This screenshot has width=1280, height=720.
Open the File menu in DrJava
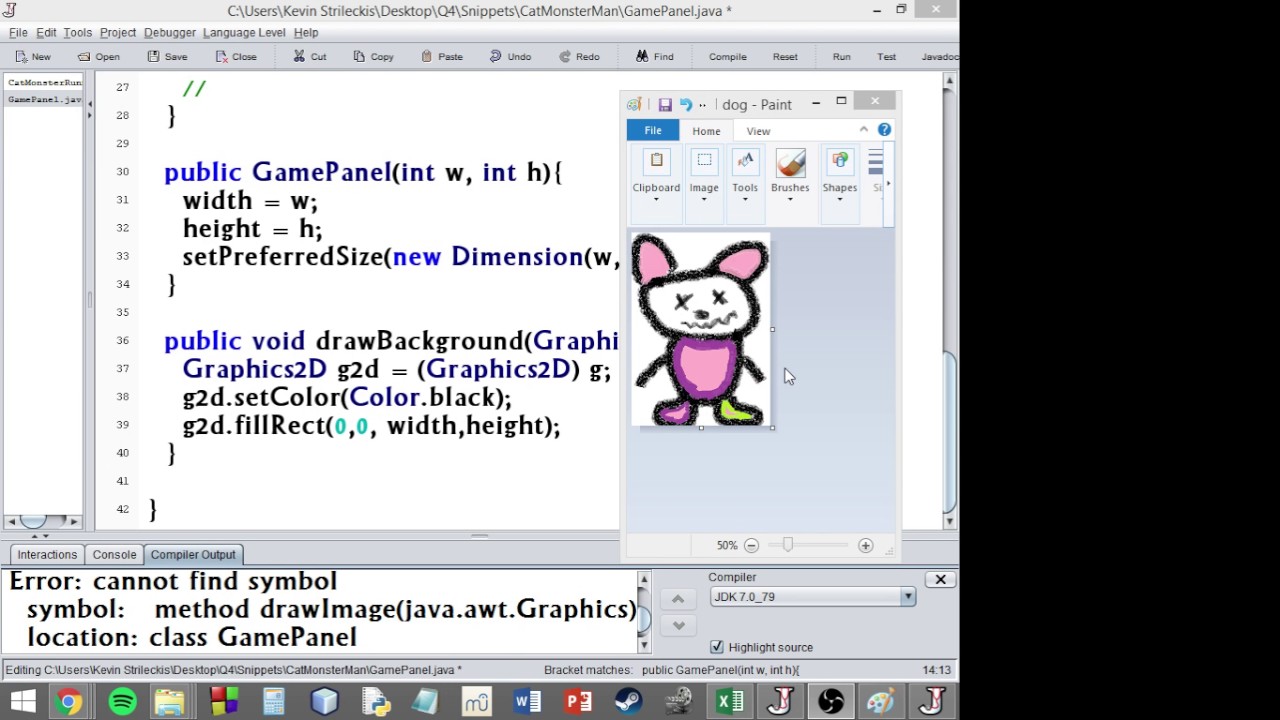(x=18, y=33)
